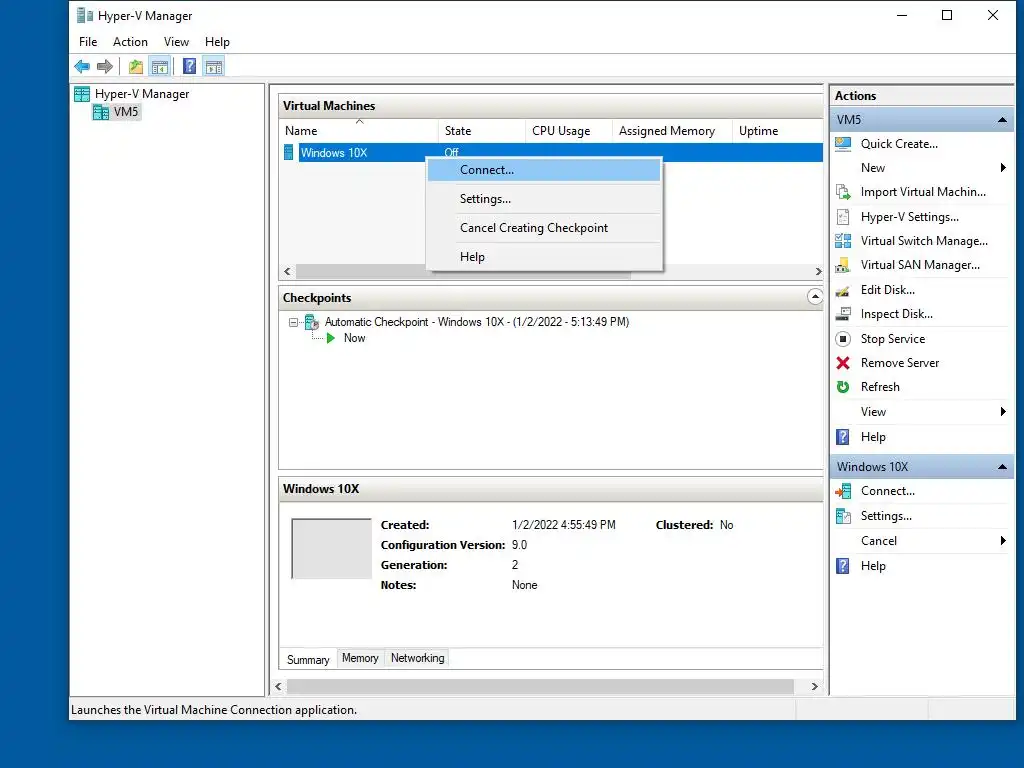Select the Now checkpoint entry
The image size is (1024, 768).
355,338
